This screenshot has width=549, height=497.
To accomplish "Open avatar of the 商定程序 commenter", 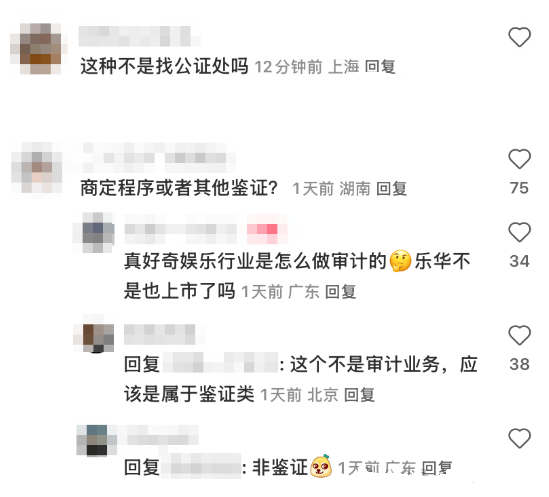I will coord(37,167).
